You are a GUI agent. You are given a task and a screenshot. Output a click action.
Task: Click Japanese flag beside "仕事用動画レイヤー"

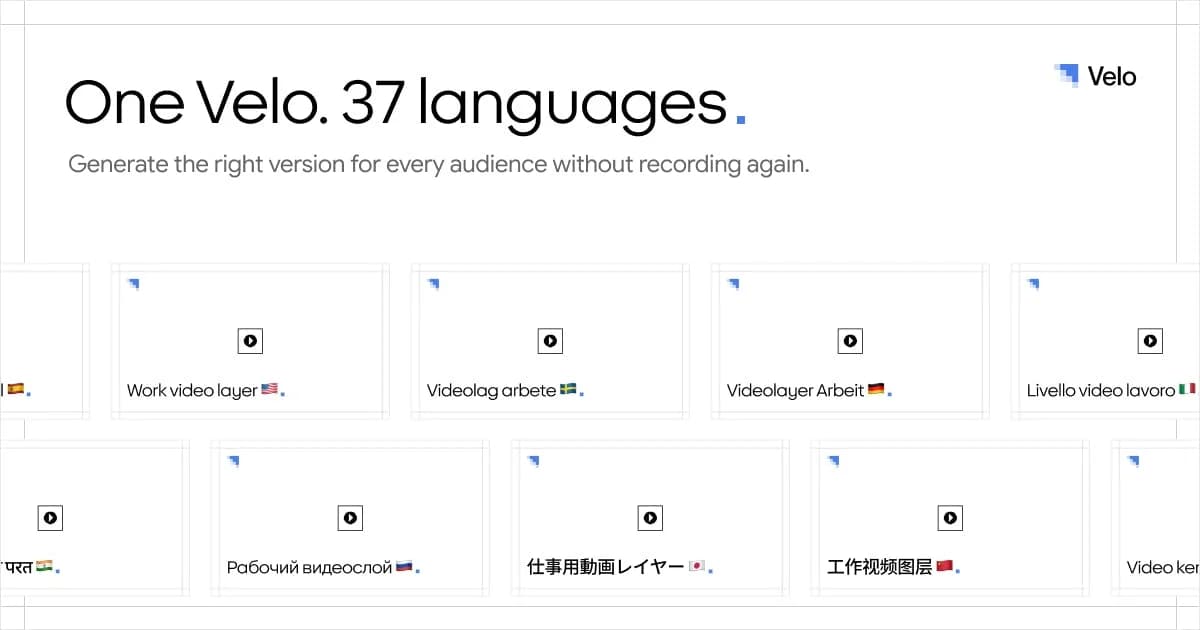pos(697,567)
